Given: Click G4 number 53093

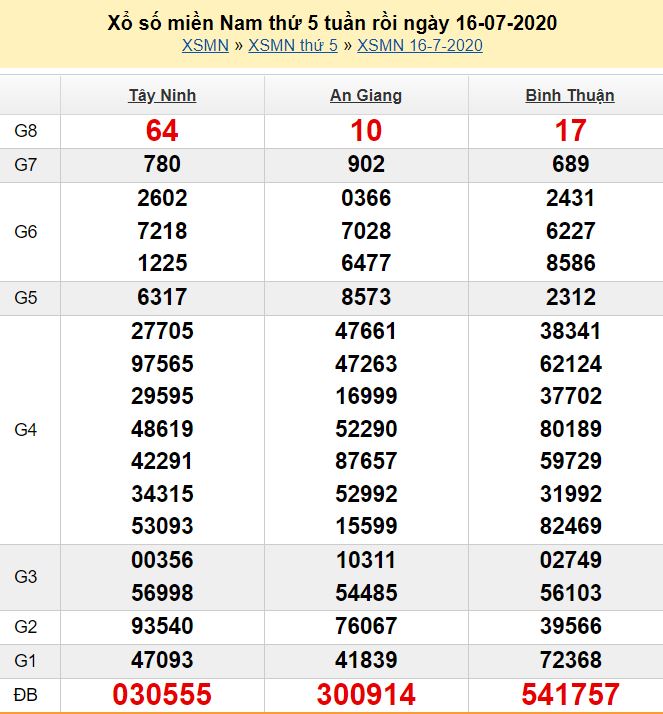Looking at the screenshot, I should pos(163,526).
